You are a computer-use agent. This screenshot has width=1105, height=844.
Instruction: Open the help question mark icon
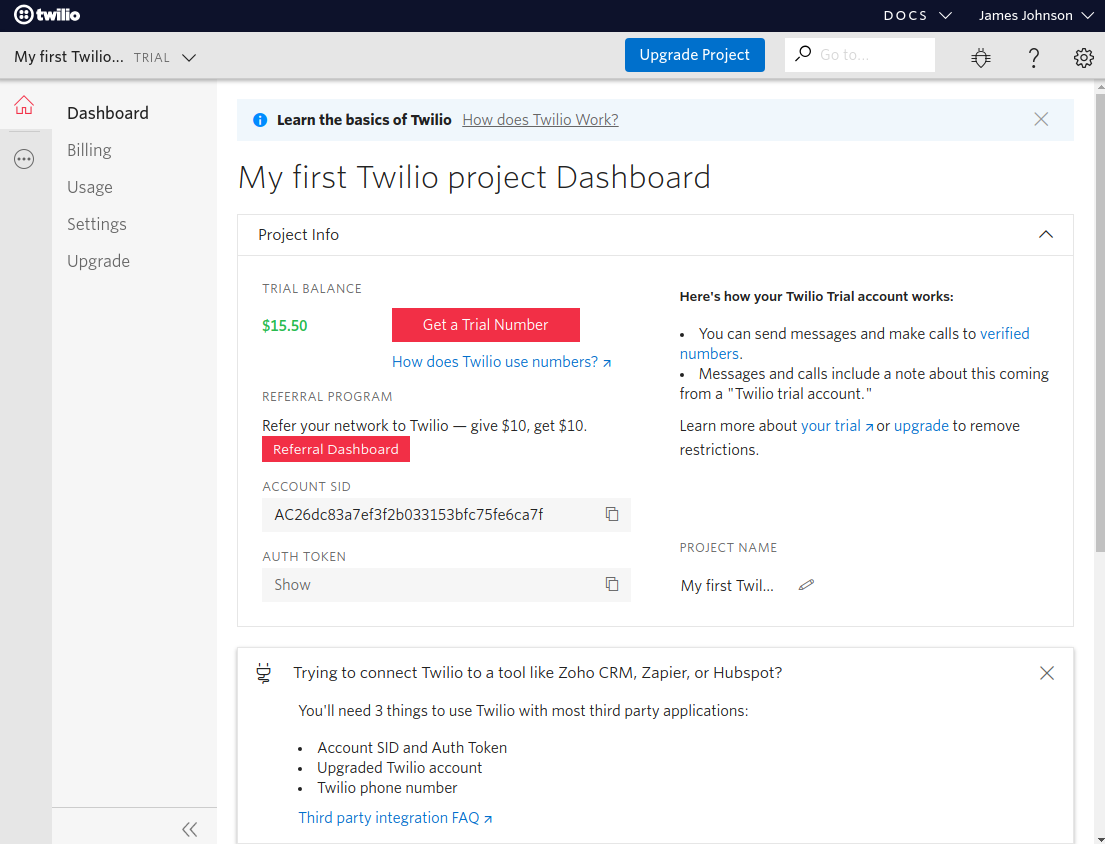tap(1033, 57)
